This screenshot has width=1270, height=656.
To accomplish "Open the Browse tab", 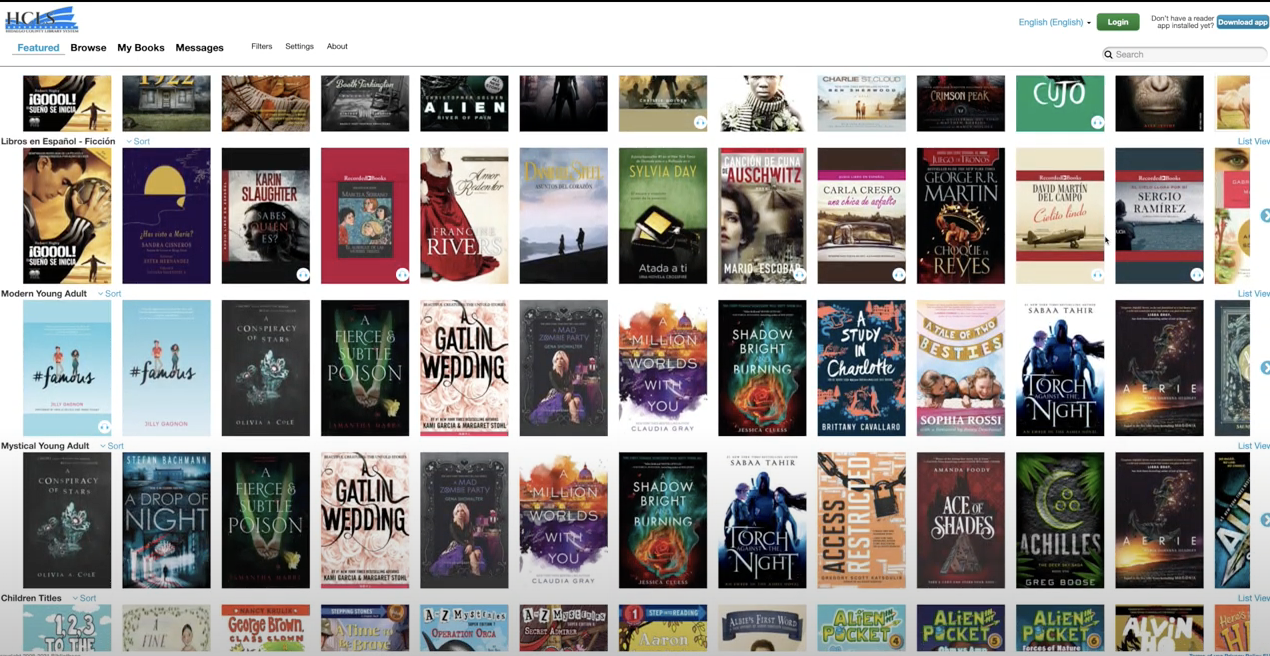I will coord(88,48).
